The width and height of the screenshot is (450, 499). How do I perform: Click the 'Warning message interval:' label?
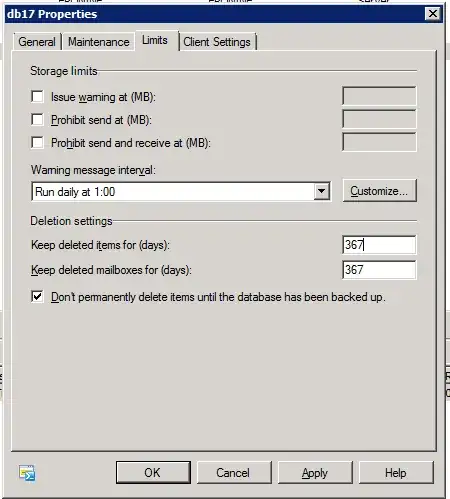tap(93, 170)
